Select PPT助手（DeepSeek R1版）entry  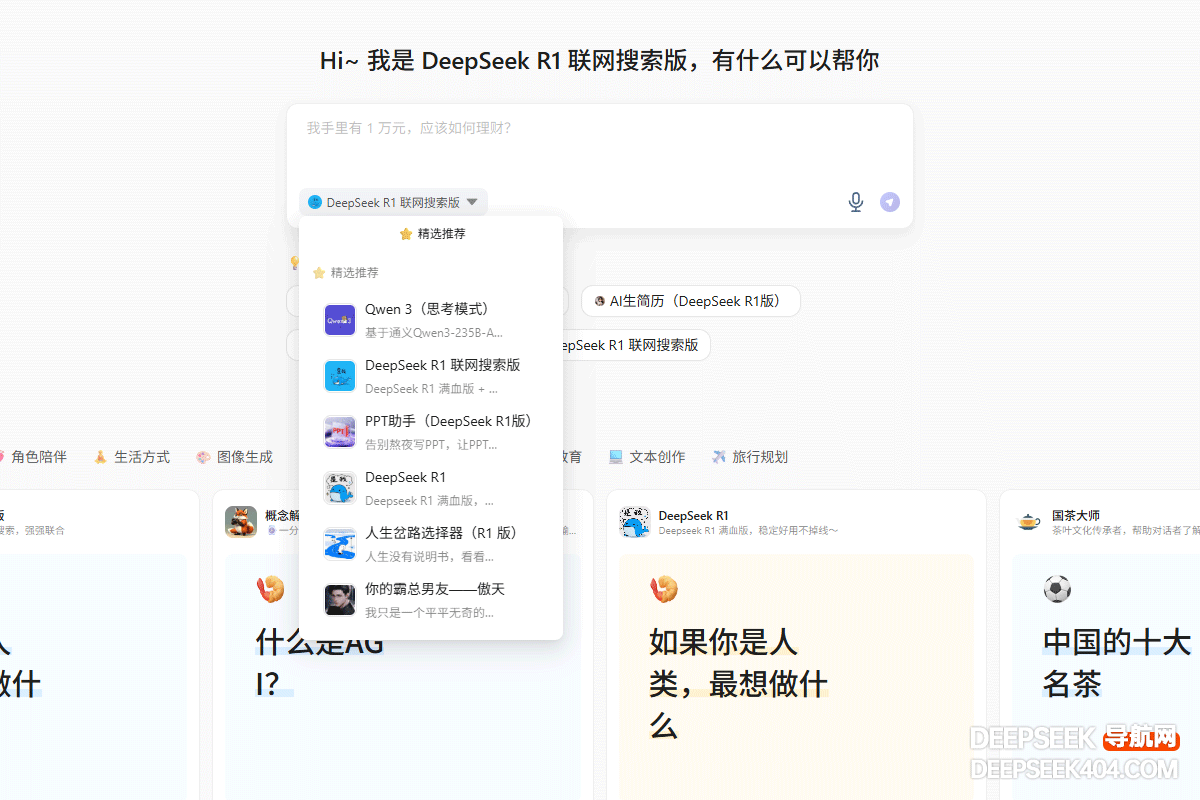tap(431, 432)
